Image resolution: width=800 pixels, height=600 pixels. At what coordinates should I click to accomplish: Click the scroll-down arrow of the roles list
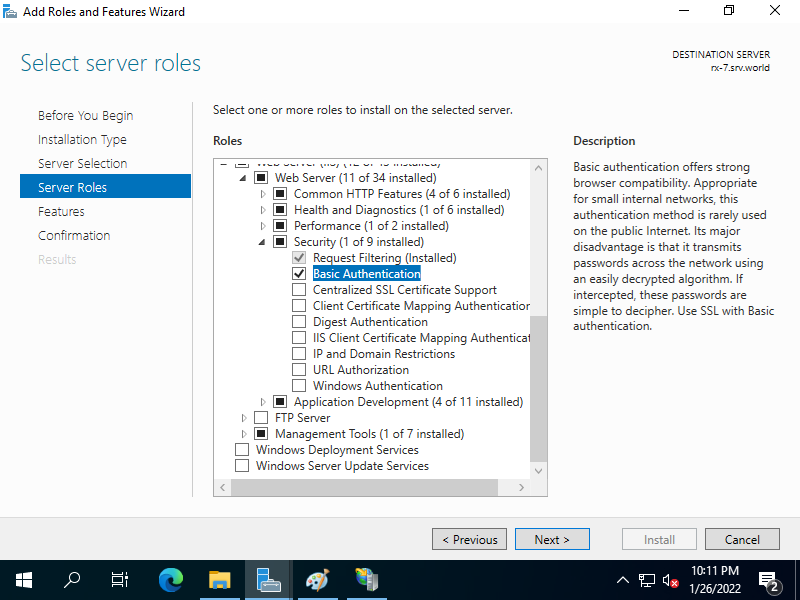tap(539, 470)
